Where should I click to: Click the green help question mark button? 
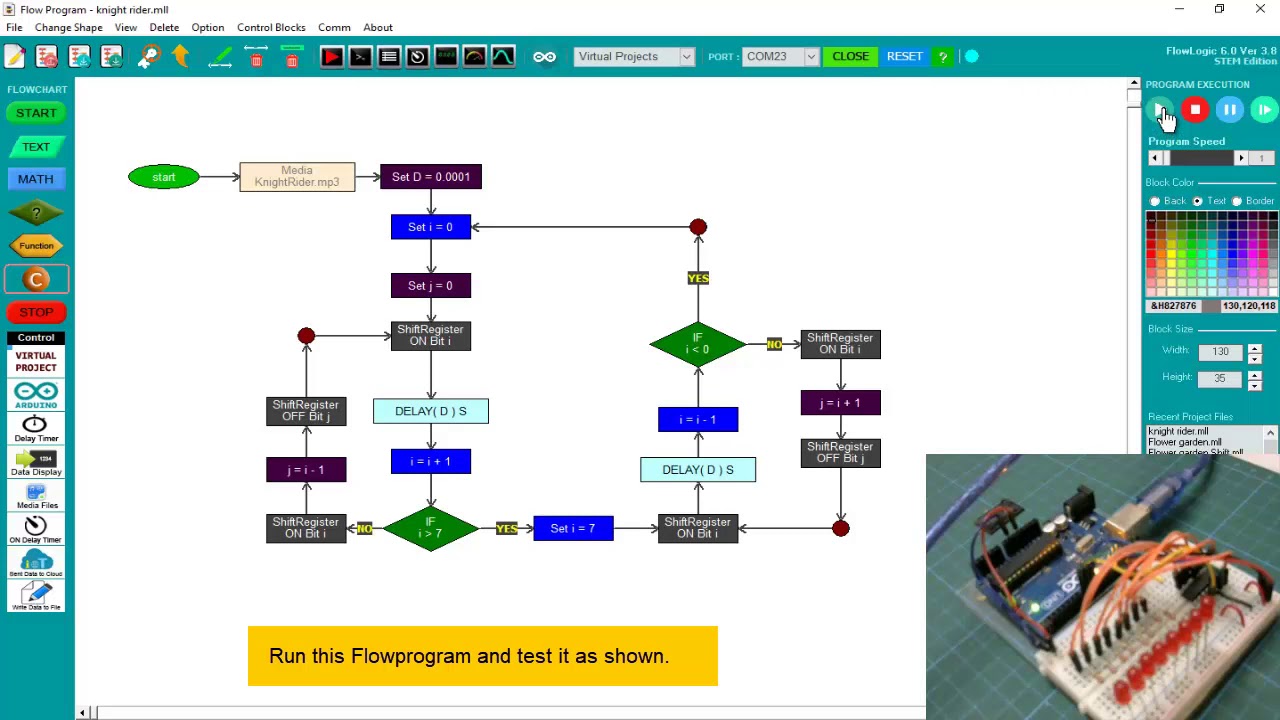click(x=943, y=57)
